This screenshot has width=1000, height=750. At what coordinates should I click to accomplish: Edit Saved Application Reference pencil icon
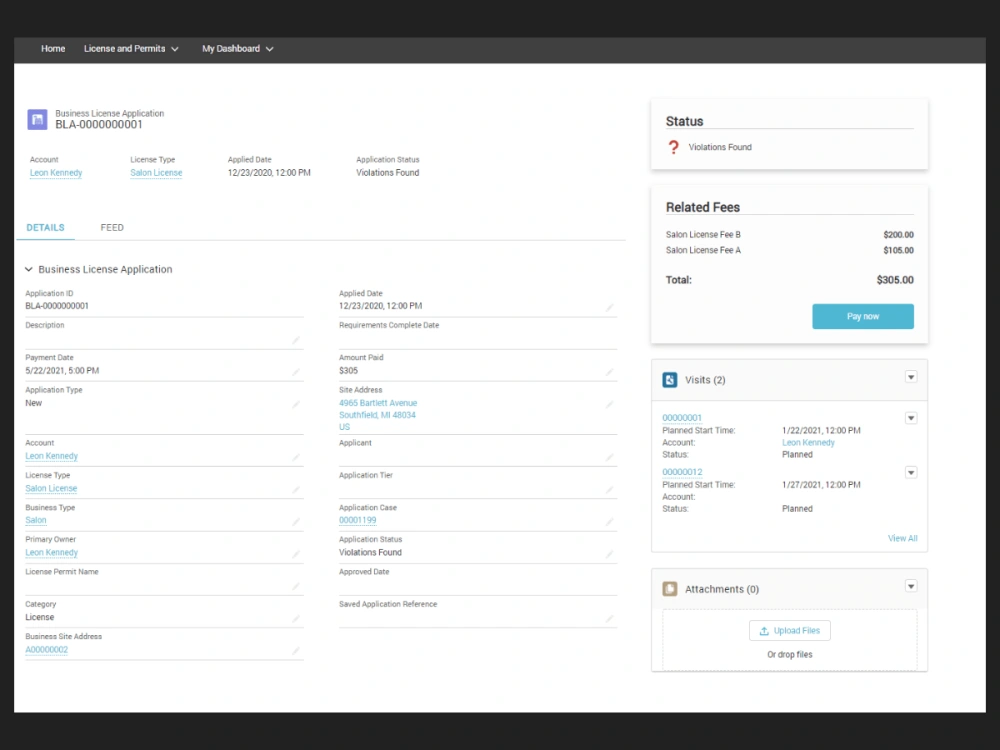[x=609, y=619]
